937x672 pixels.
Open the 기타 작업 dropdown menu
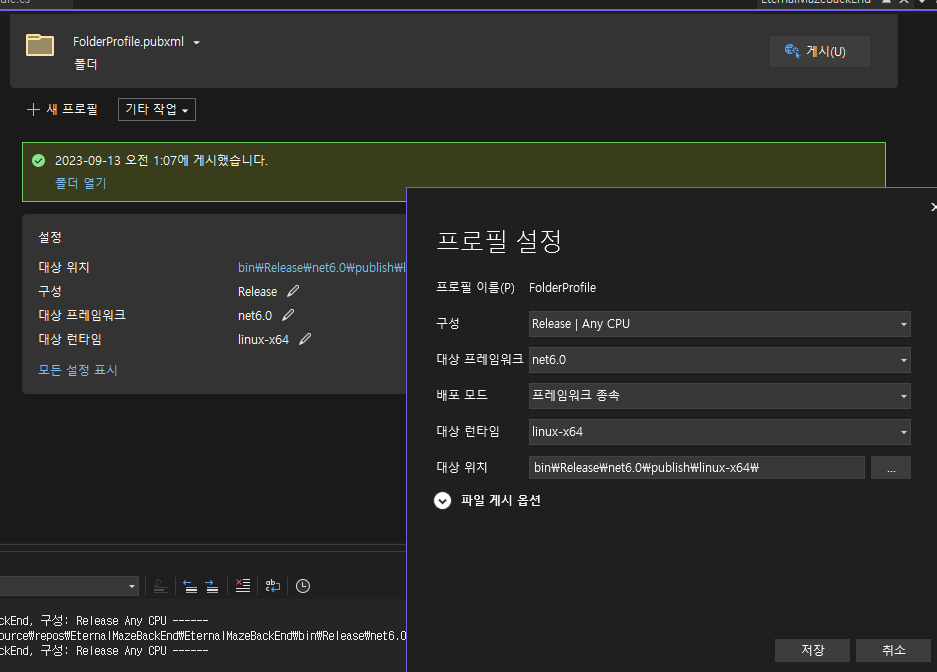pyautogui.click(x=157, y=109)
